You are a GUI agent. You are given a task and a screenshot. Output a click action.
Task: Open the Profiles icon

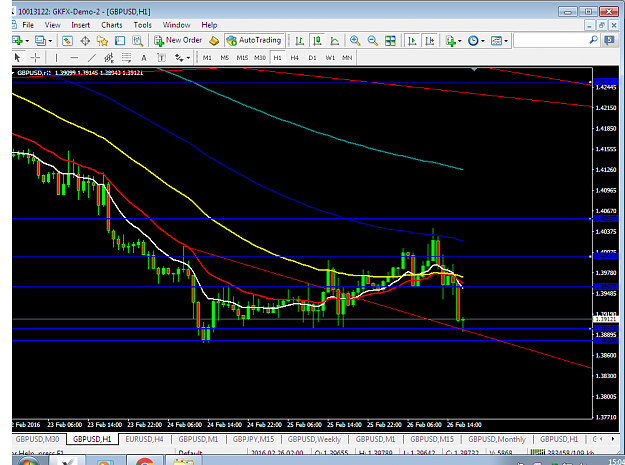(40, 41)
